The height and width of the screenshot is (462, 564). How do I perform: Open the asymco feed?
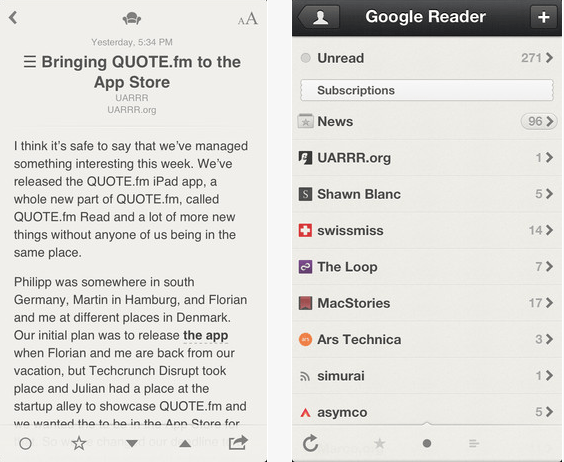[427, 409]
